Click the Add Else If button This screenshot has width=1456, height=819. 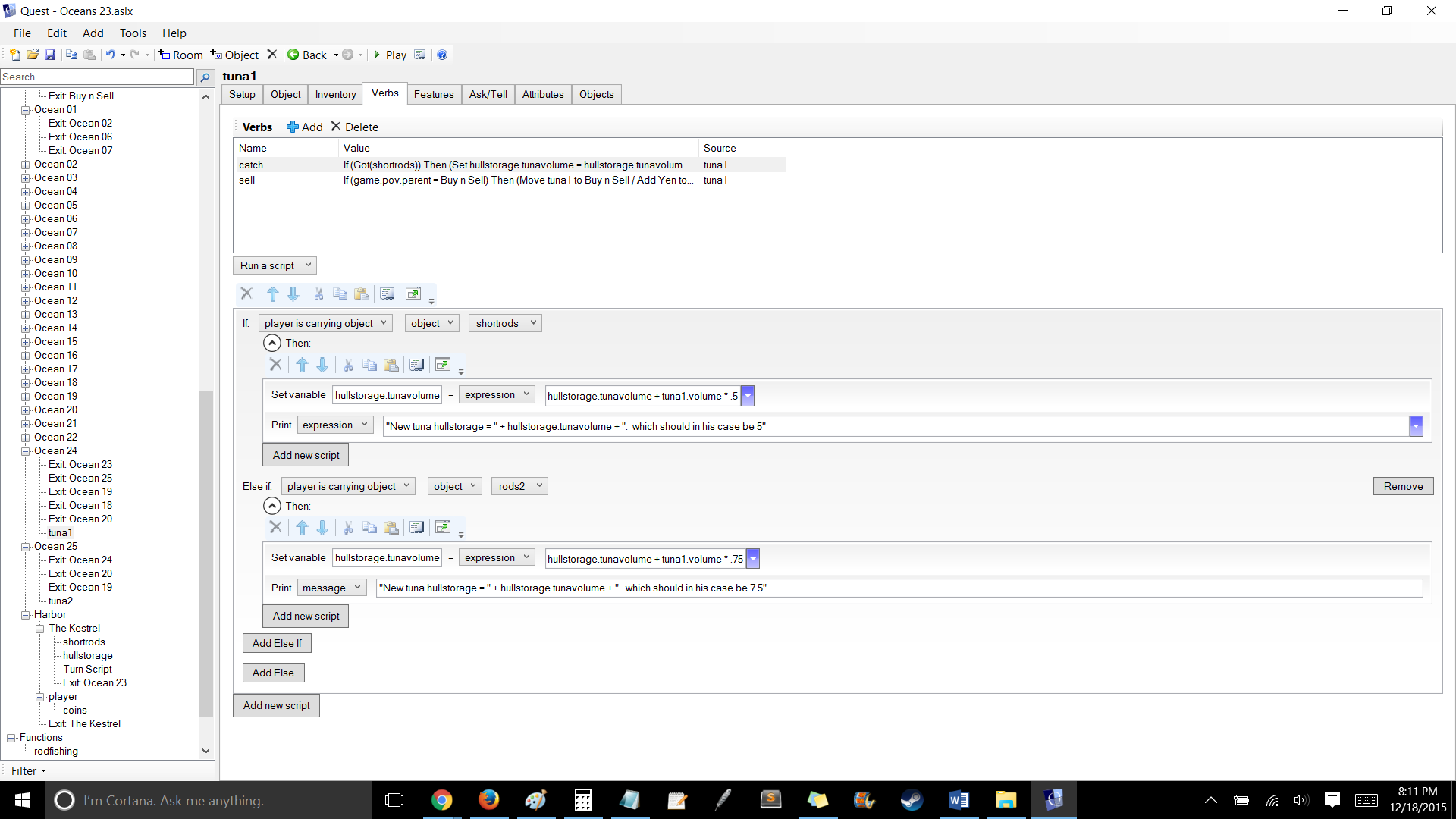point(276,643)
